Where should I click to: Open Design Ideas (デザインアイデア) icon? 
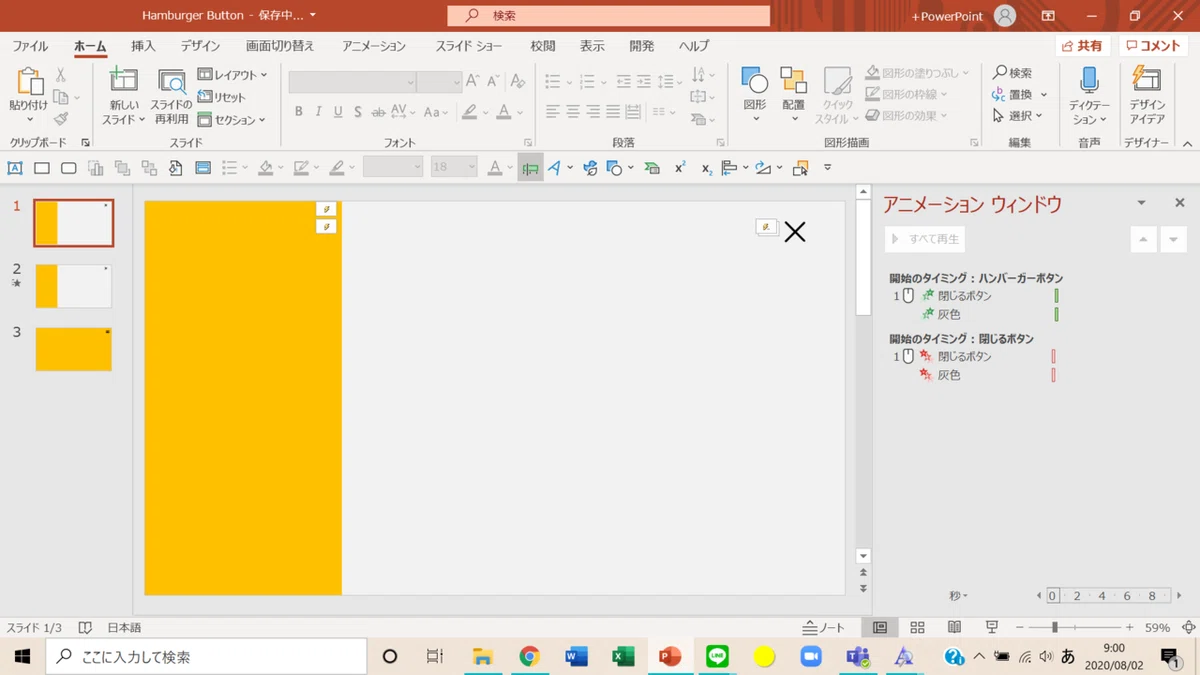point(1147,81)
